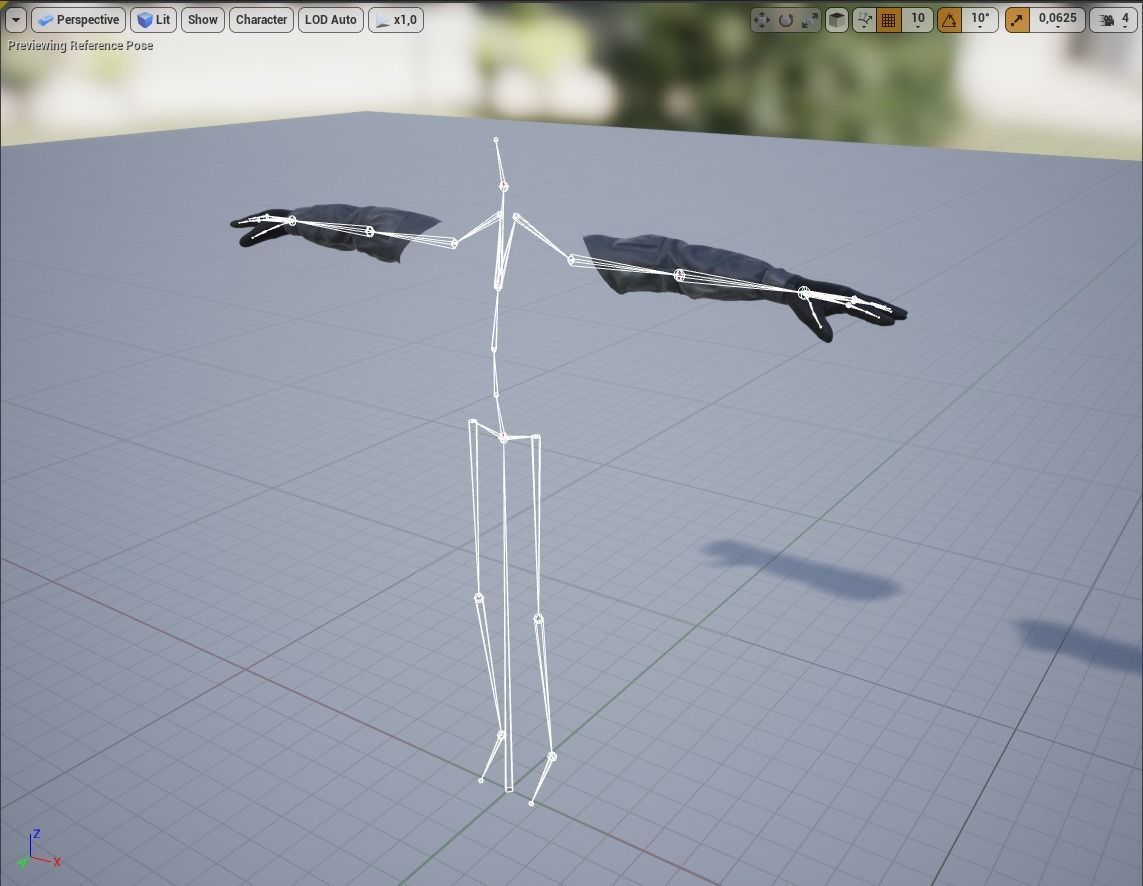Toggle scale snapping icon
1143x886 pixels.
click(x=1017, y=20)
